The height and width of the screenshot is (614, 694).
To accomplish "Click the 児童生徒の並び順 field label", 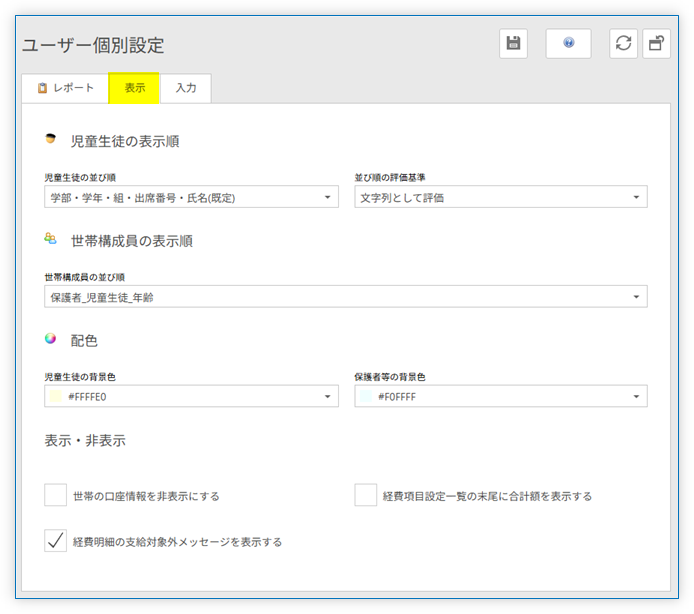I will coord(80,178).
